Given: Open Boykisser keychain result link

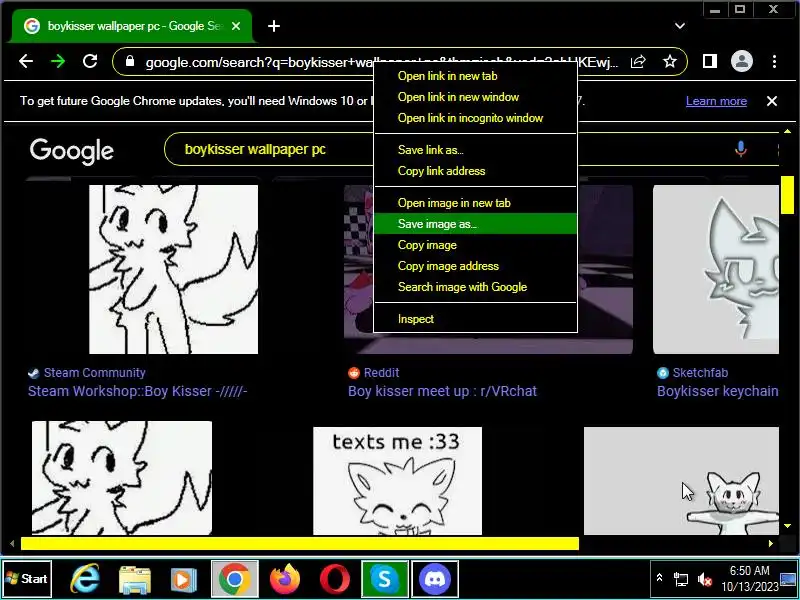Looking at the screenshot, I should point(718,391).
